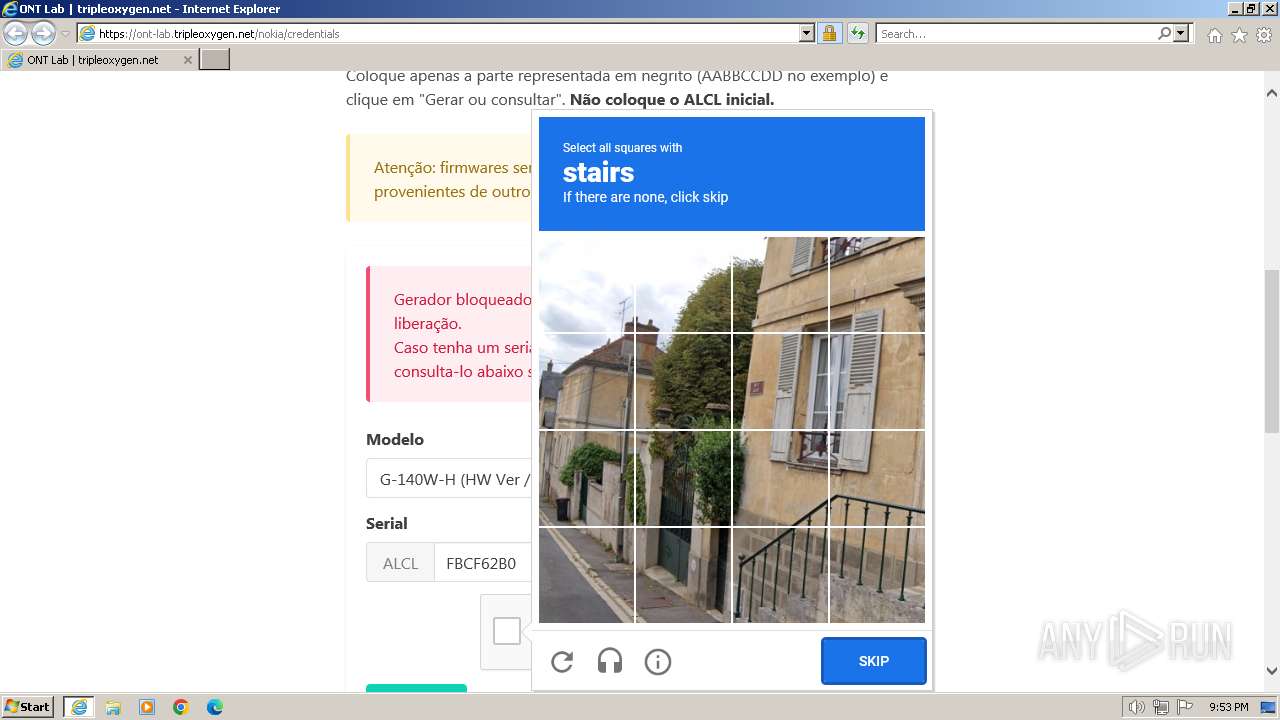Click the scrollbar down arrow
The height and width of the screenshot is (720, 1280).
(x=1272, y=672)
